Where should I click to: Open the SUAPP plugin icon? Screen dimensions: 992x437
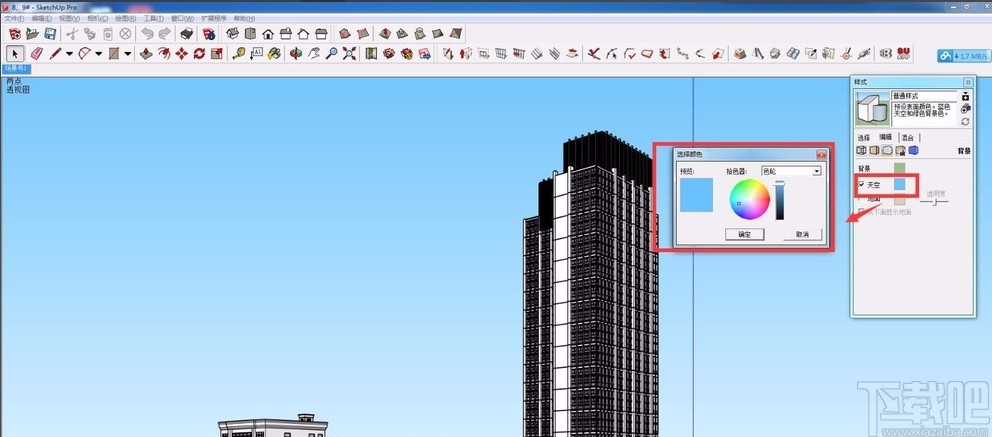pos(903,53)
